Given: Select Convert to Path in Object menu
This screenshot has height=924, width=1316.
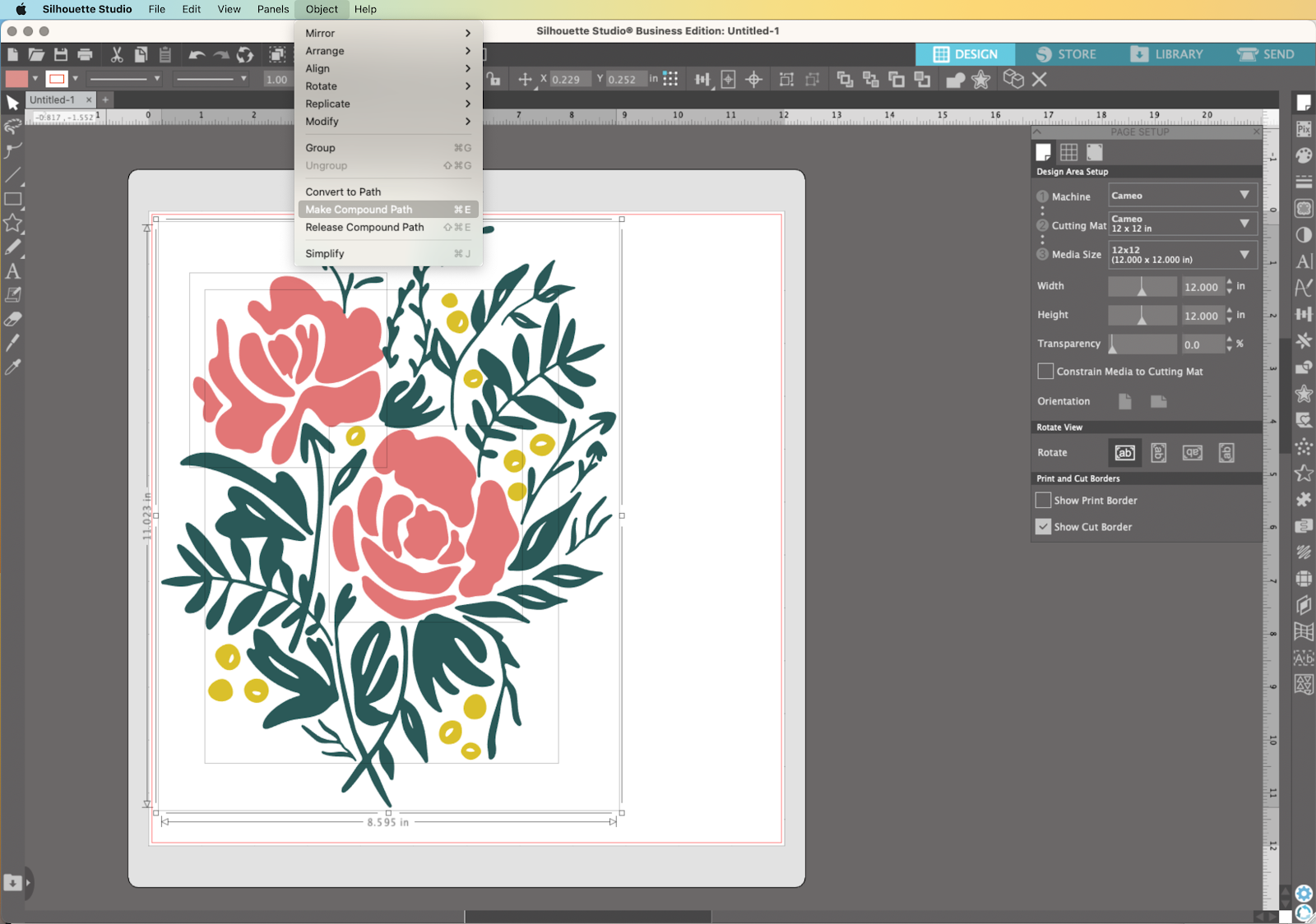Looking at the screenshot, I should (388, 192).
